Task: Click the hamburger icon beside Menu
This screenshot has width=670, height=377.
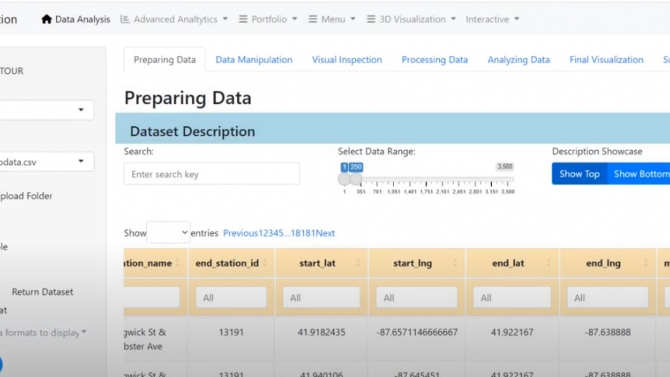Action: click(313, 19)
